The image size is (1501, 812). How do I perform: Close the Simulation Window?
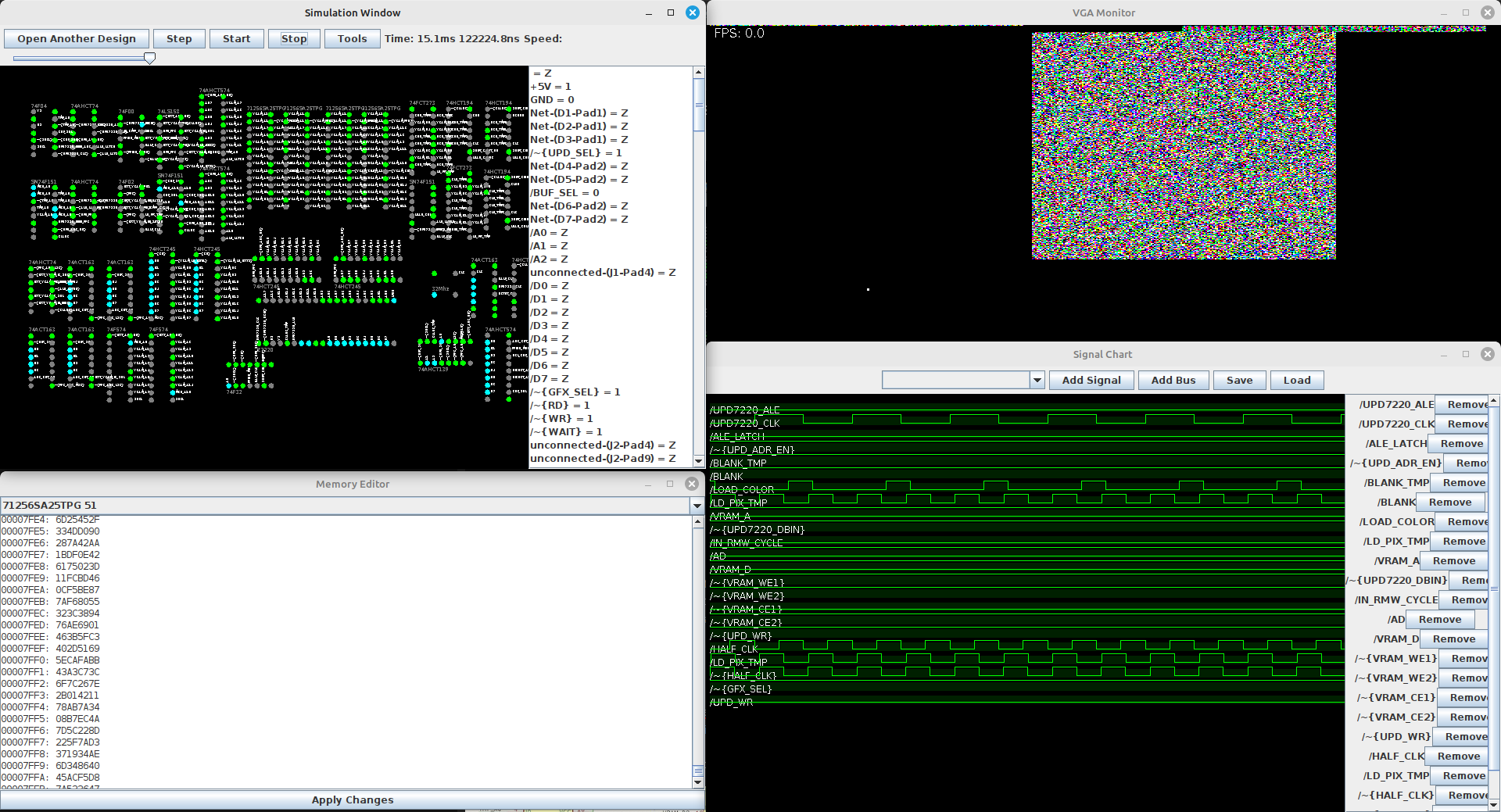[692, 13]
